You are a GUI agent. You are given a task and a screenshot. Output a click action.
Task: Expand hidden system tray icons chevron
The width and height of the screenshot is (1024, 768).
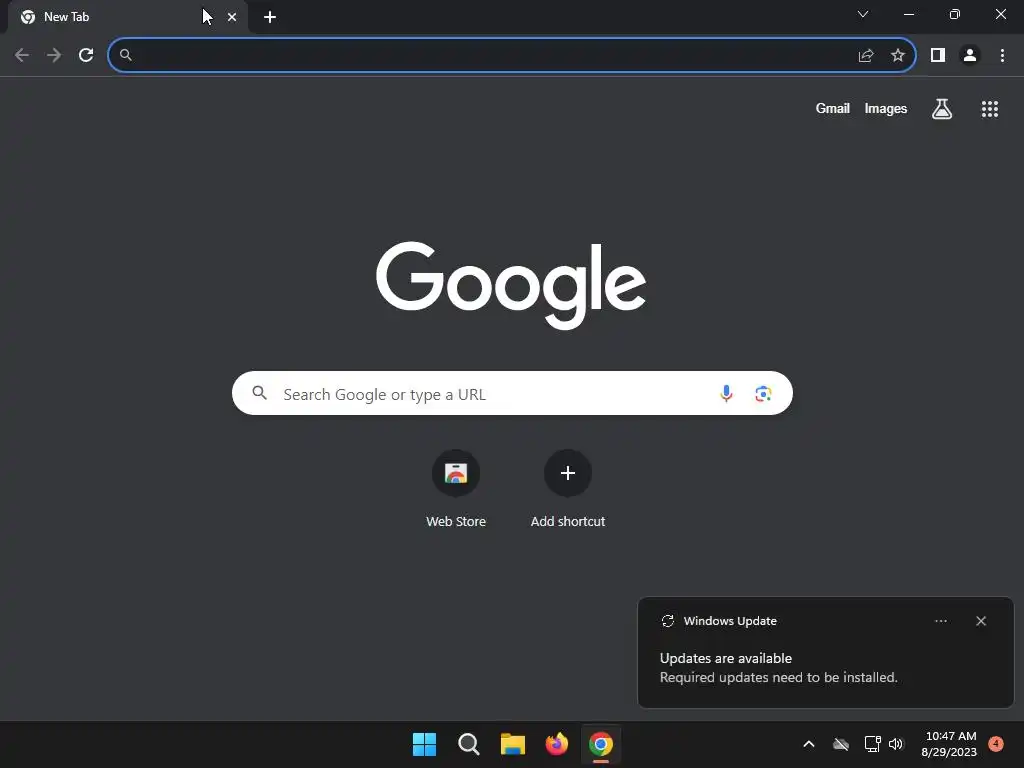808,744
